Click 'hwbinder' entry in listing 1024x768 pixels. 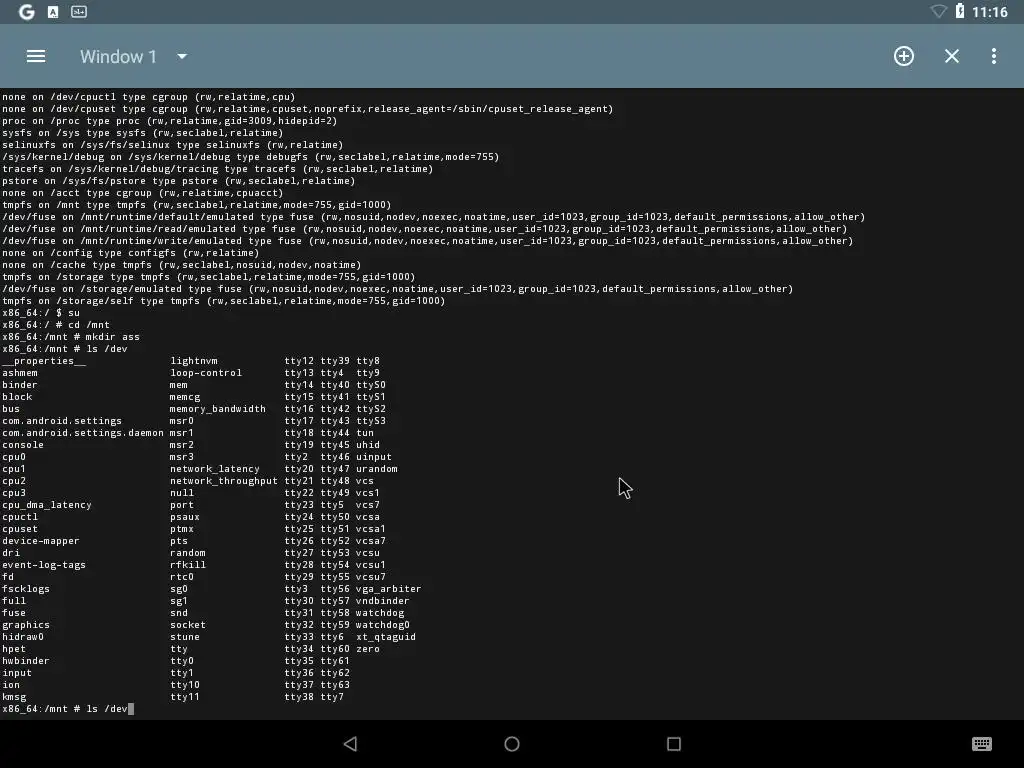(25, 661)
